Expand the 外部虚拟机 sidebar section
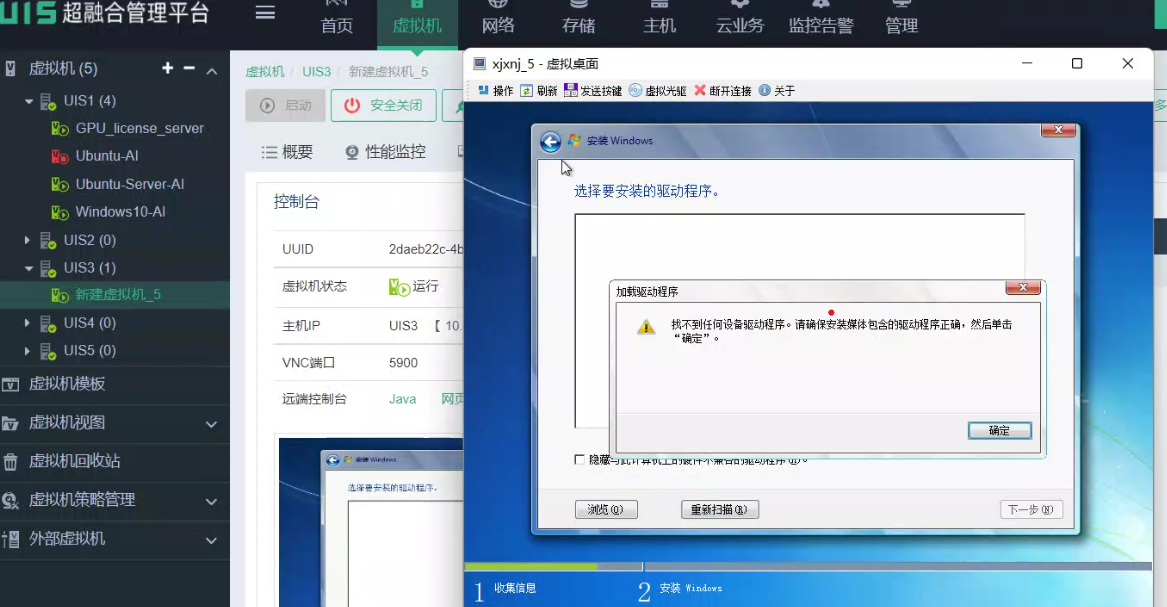The image size is (1167, 607). tap(211, 540)
